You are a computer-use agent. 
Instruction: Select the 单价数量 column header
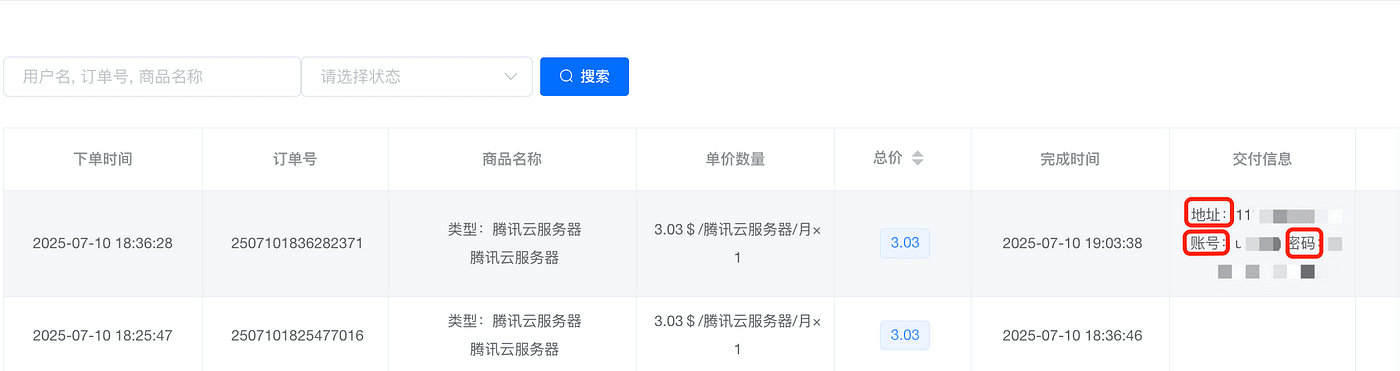(735, 159)
